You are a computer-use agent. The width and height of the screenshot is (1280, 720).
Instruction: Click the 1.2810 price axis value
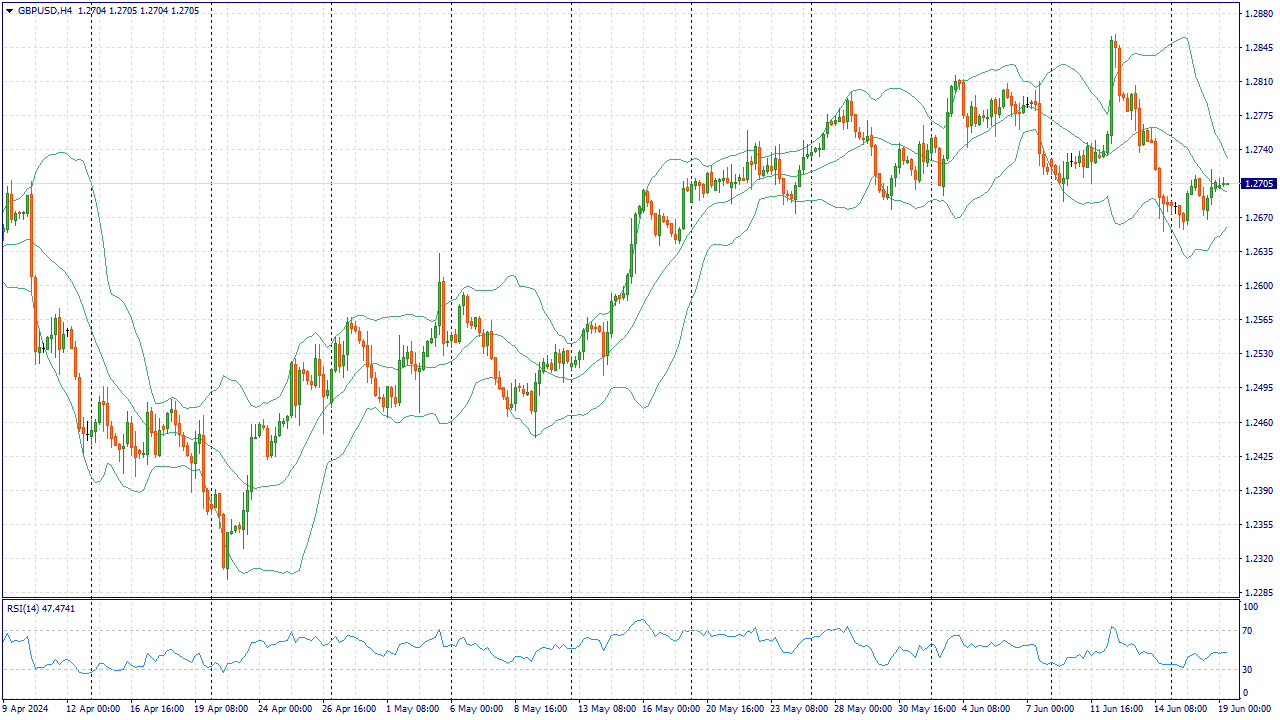coord(1258,81)
